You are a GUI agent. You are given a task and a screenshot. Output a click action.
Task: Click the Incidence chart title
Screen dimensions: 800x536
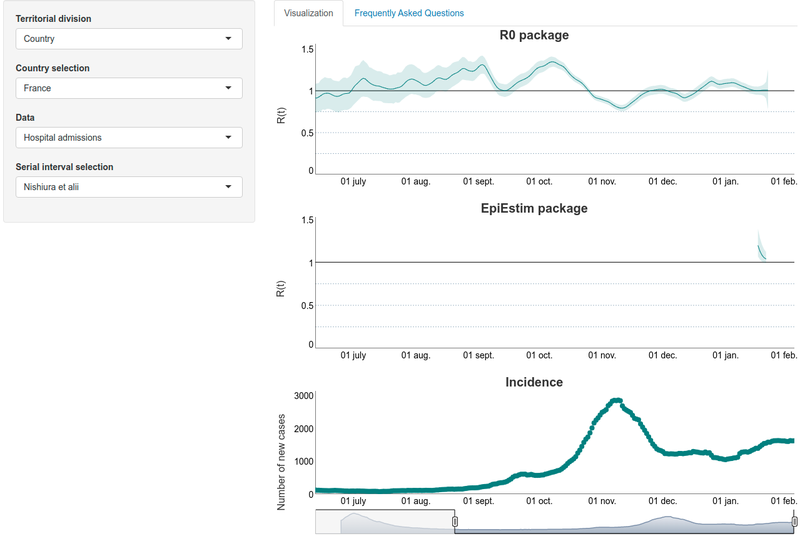coord(534,382)
